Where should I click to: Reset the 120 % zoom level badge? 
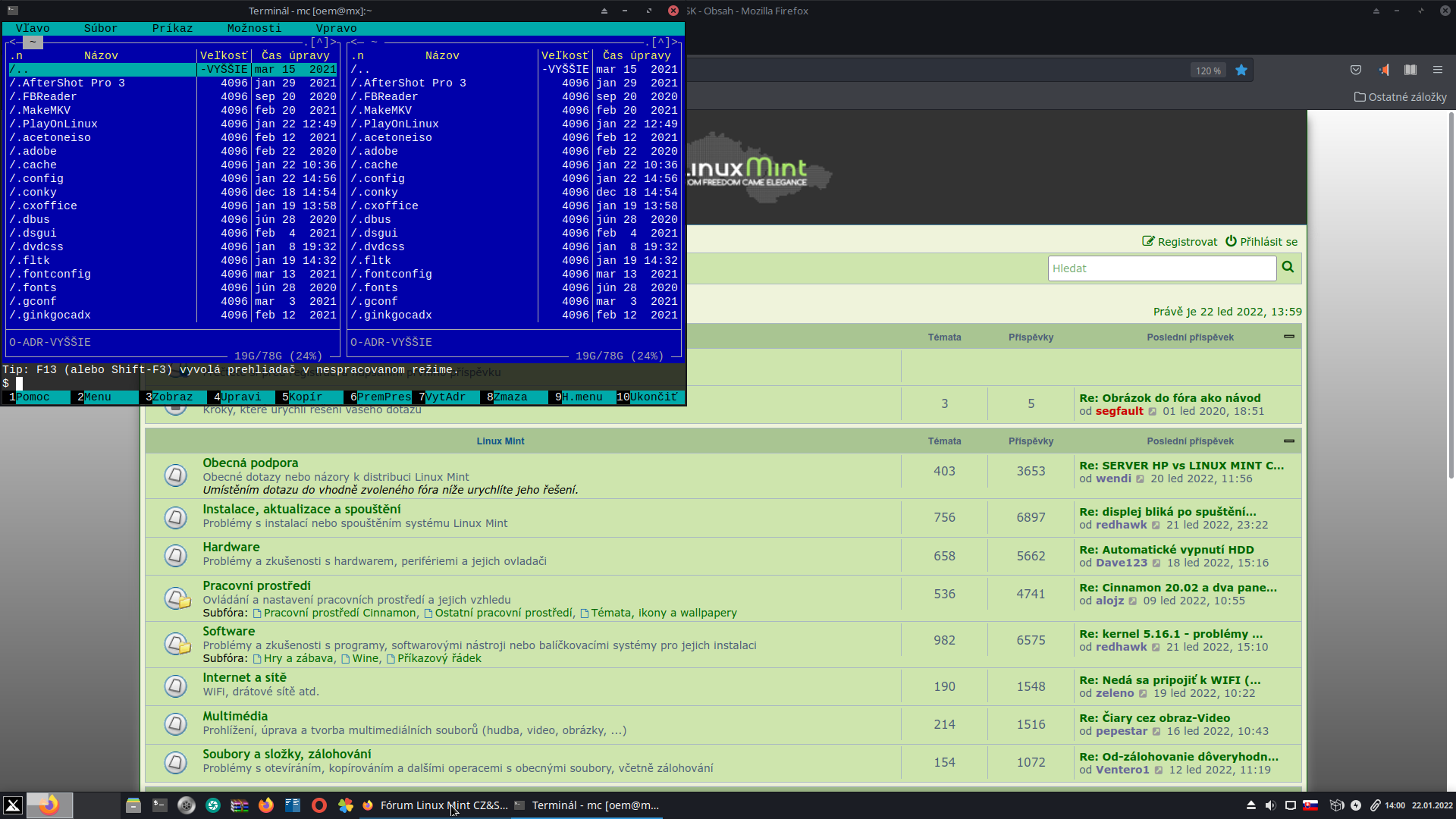click(1208, 71)
